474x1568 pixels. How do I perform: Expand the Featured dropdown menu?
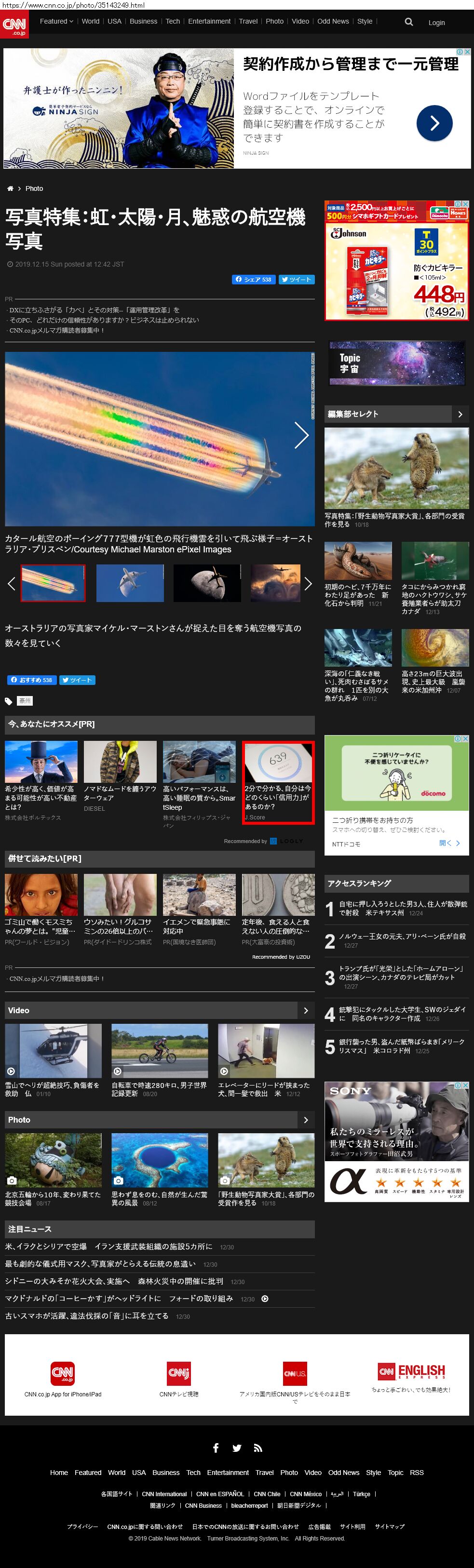(x=56, y=21)
